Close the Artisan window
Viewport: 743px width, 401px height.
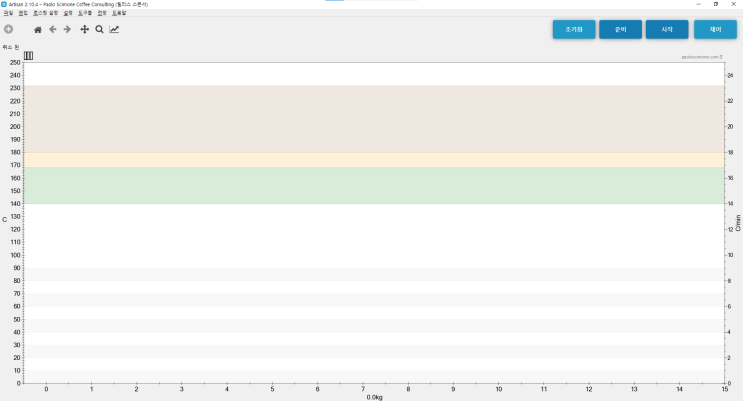pos(734,4)
